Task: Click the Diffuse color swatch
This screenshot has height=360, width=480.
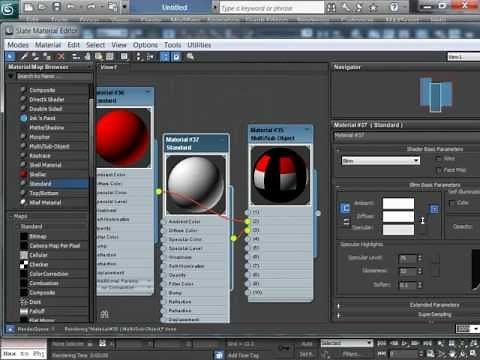Action: click(x=398, y=216)
